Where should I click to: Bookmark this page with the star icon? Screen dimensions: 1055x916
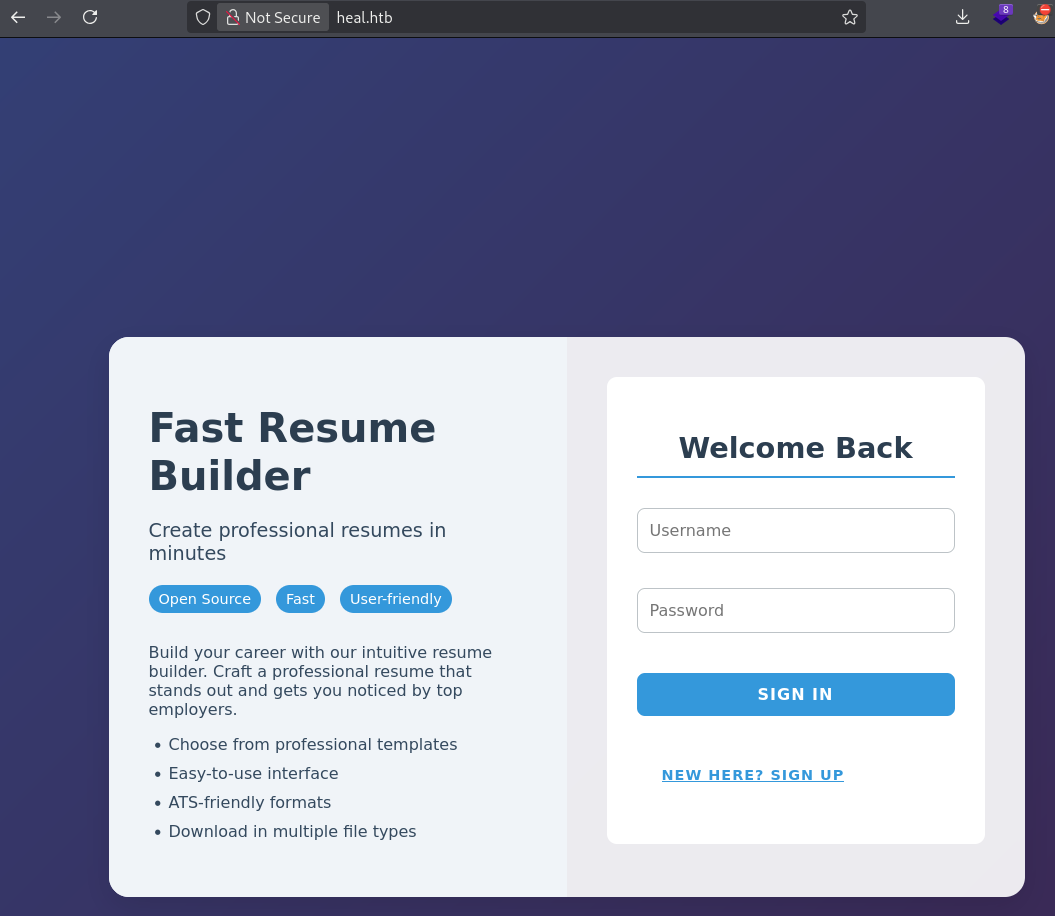pos(850,17)
